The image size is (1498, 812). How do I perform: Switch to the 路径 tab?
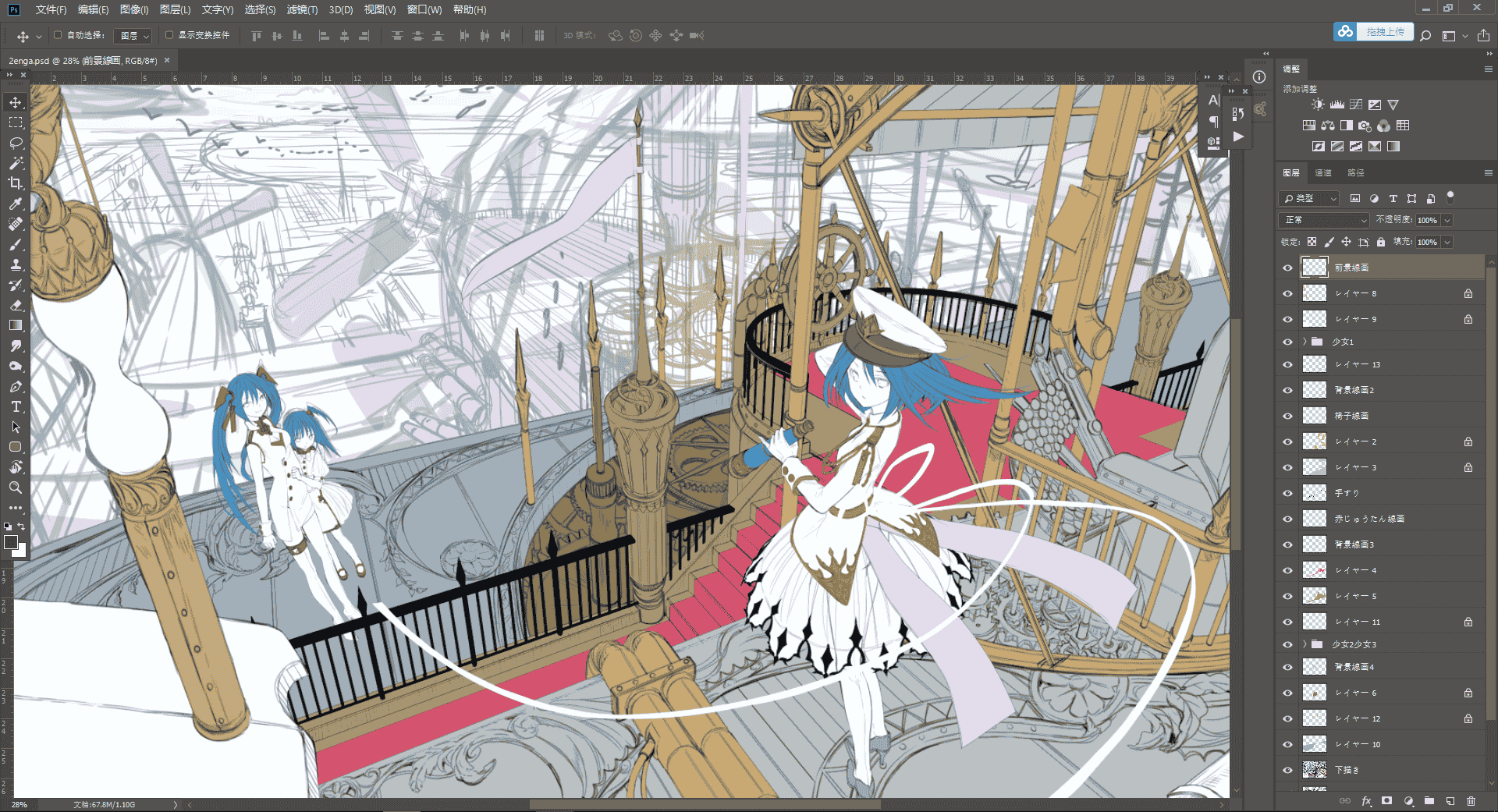[1356, 172]
